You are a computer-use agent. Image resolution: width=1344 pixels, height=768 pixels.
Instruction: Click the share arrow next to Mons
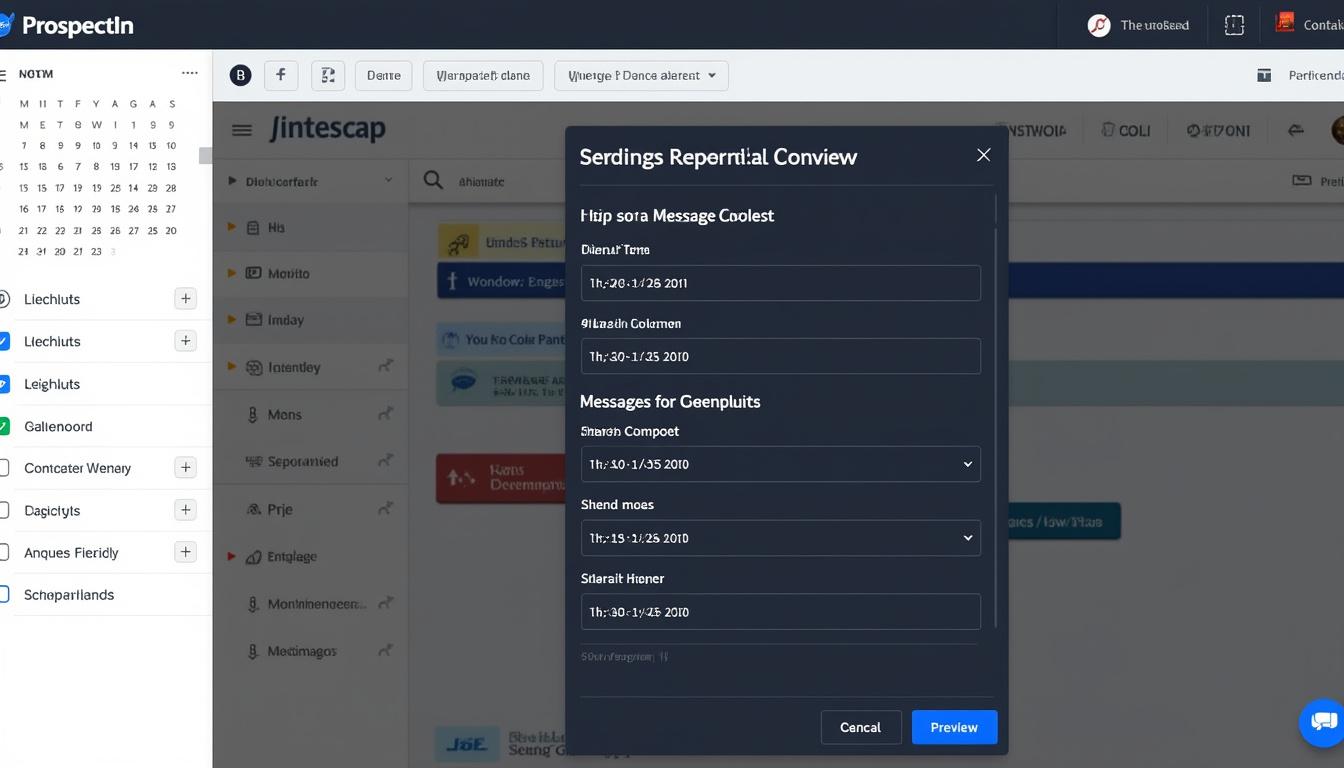point(385,414)
